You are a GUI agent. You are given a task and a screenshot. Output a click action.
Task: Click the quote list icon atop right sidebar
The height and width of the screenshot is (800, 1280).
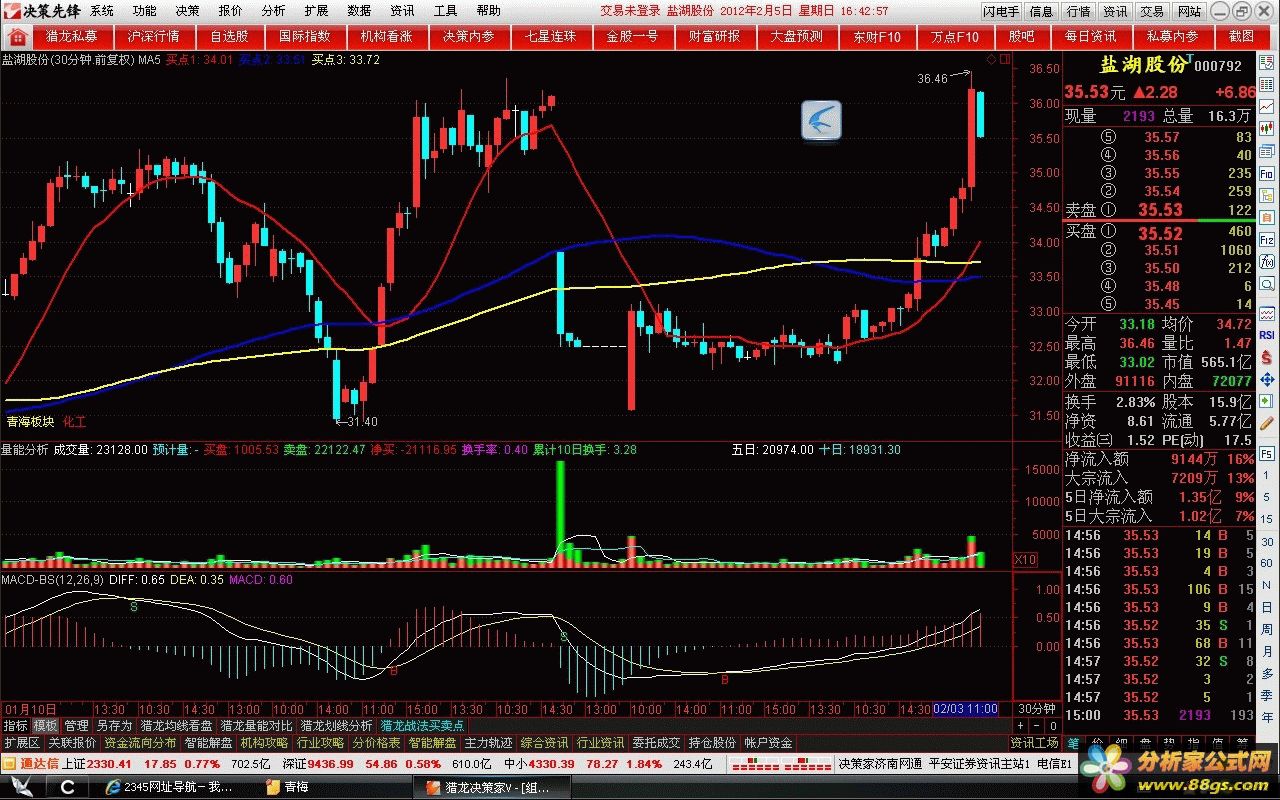pos(1267,62)
